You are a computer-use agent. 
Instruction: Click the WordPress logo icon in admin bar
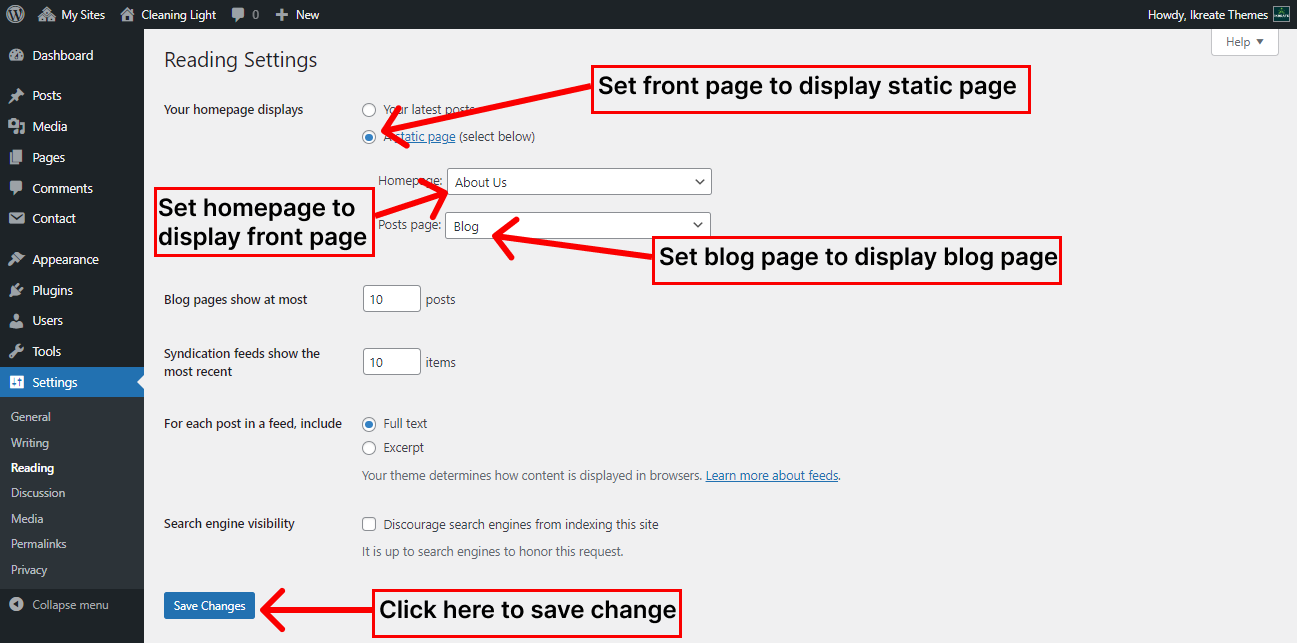[x=15, y=15]
